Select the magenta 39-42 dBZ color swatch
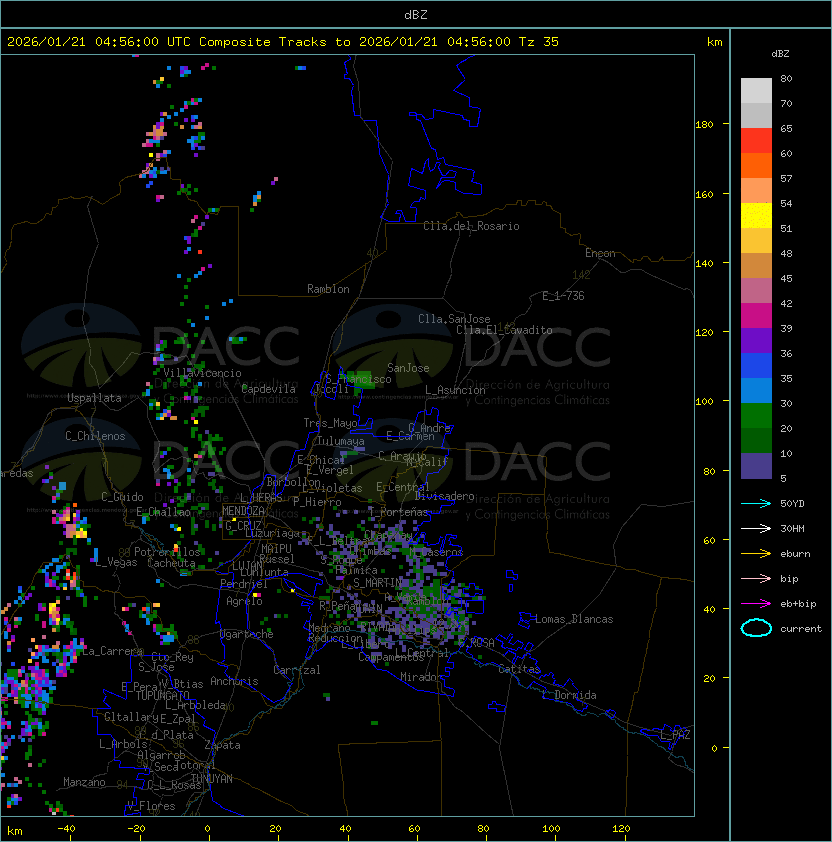The height and width of the screenshot is (842, 832). coord(756,316)
